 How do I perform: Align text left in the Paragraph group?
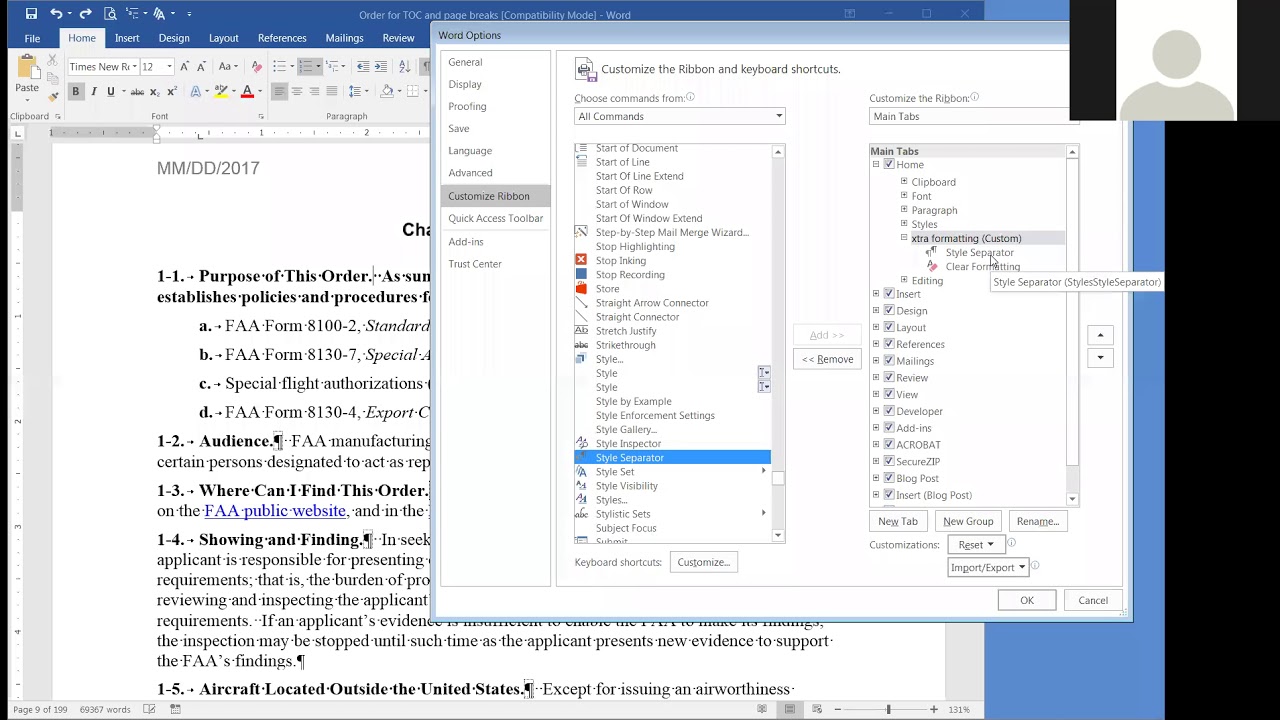[x=279, y=91]
